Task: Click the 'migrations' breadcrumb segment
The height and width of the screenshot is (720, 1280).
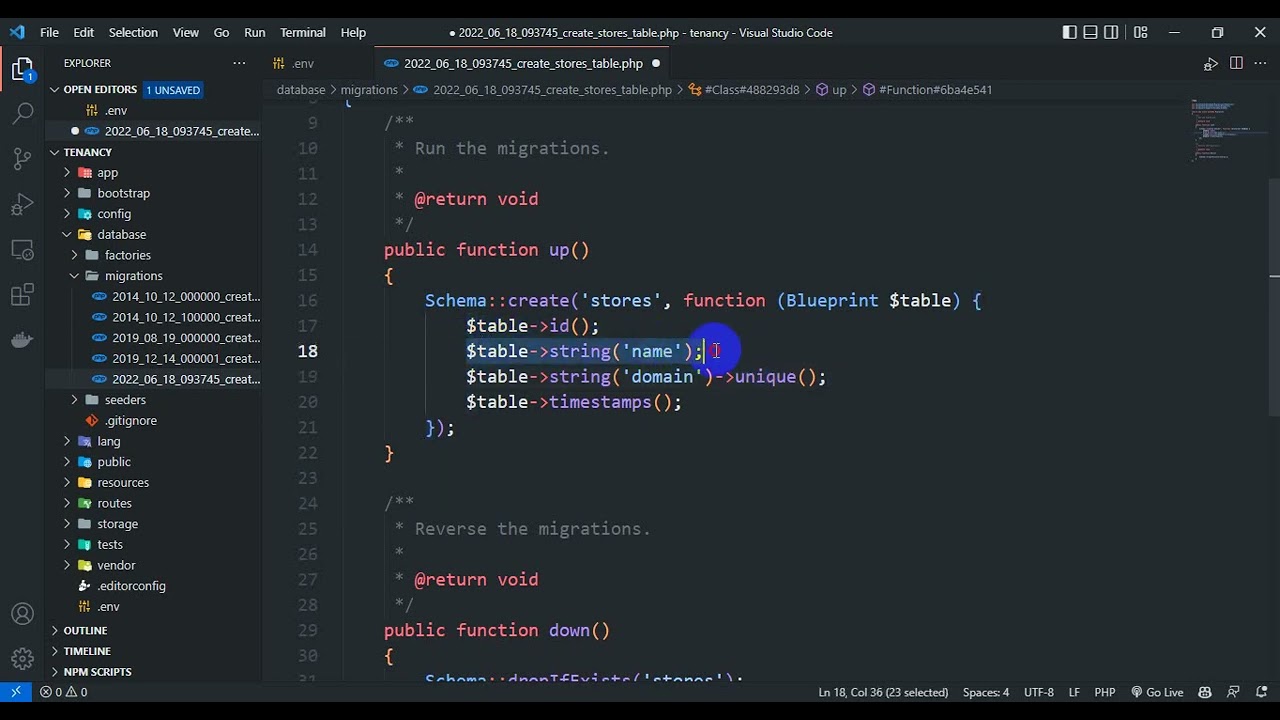Action: 369,90
